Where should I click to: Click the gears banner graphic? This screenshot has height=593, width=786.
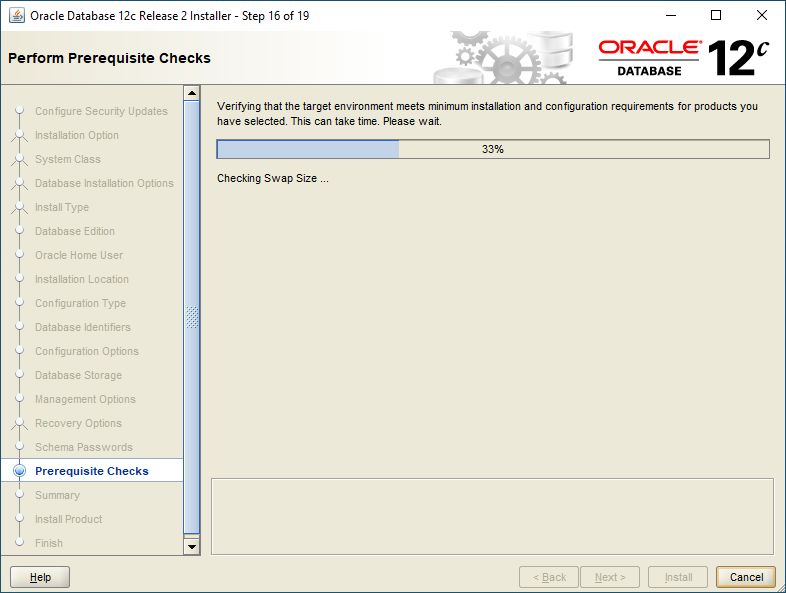click(x=504, y=58)
